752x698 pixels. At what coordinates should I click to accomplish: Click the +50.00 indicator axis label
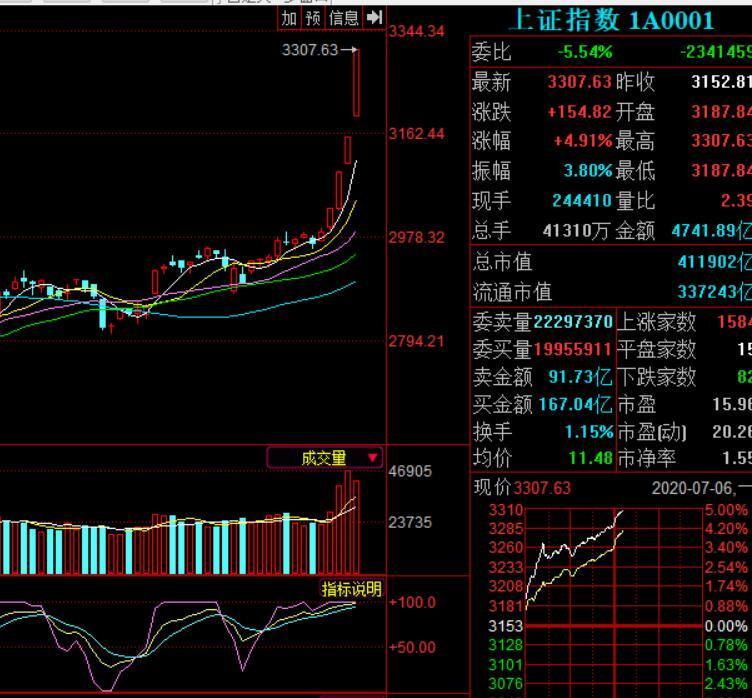(412, 647)
